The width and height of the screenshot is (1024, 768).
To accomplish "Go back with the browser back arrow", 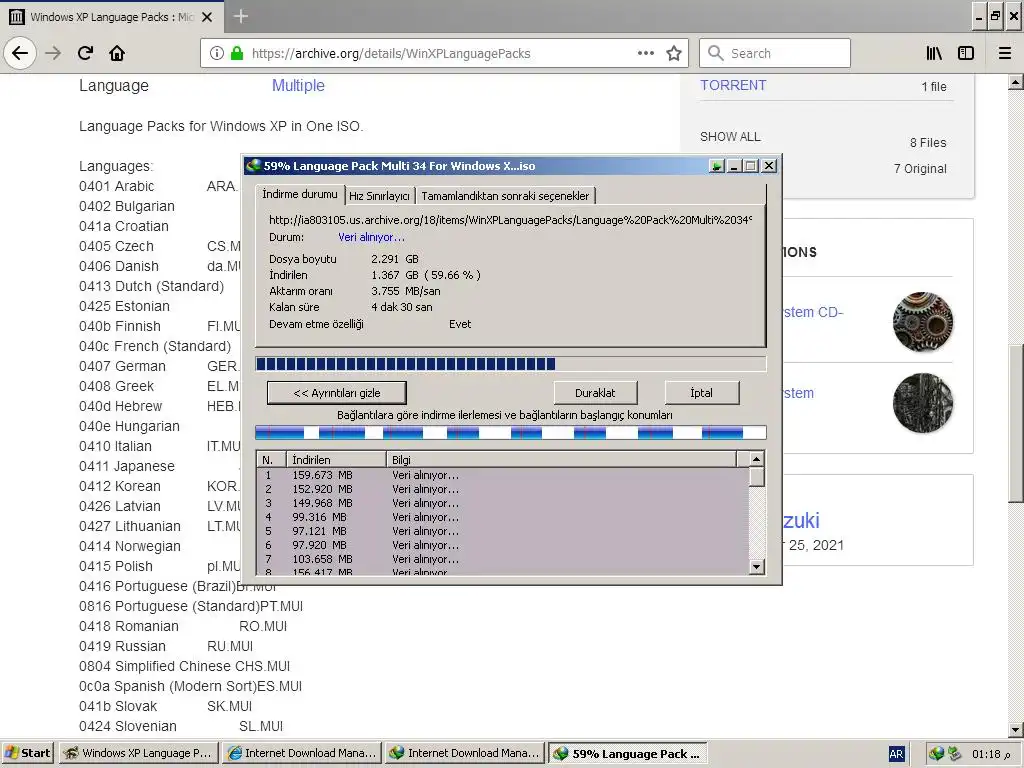I will (x=20, y=53).
